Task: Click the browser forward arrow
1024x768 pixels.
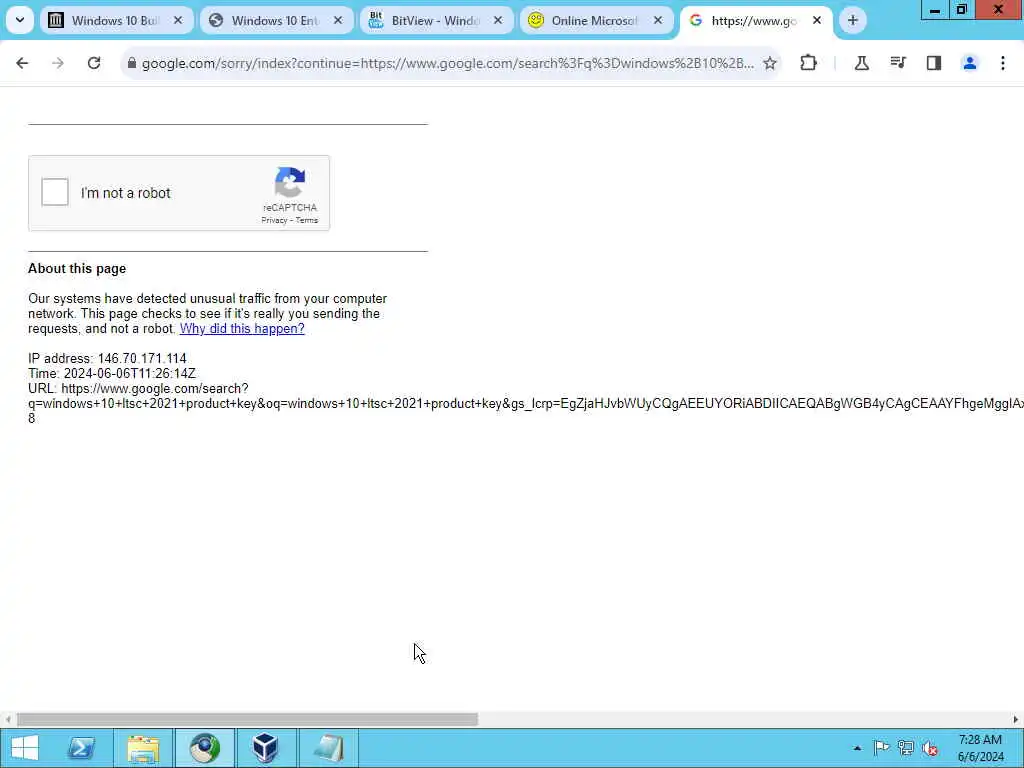Action: coord(58,63)
